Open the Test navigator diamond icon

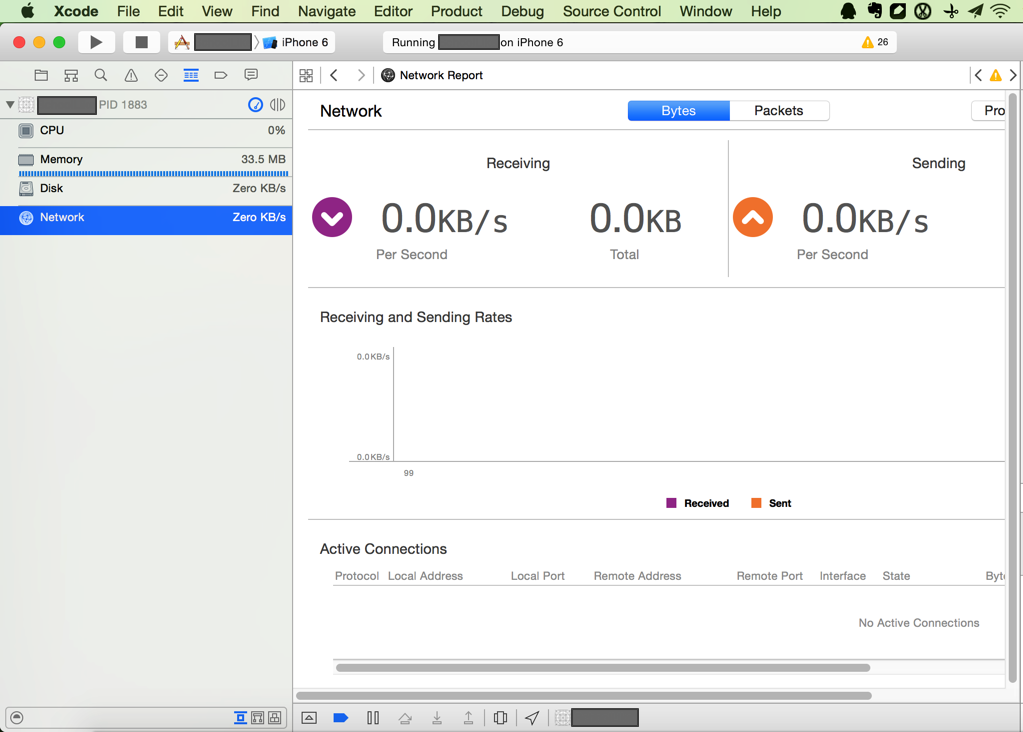click(x=161, y=75)
